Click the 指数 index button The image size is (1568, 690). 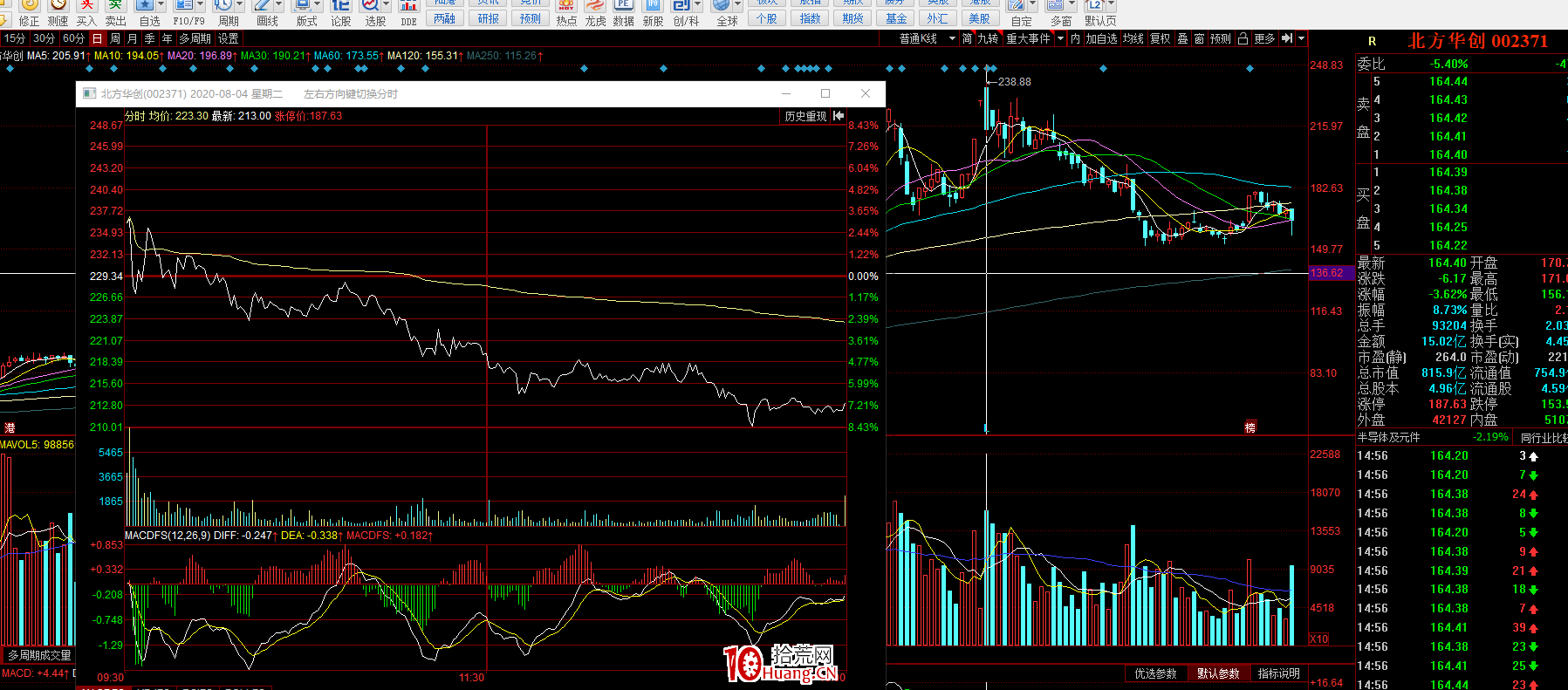810,18
